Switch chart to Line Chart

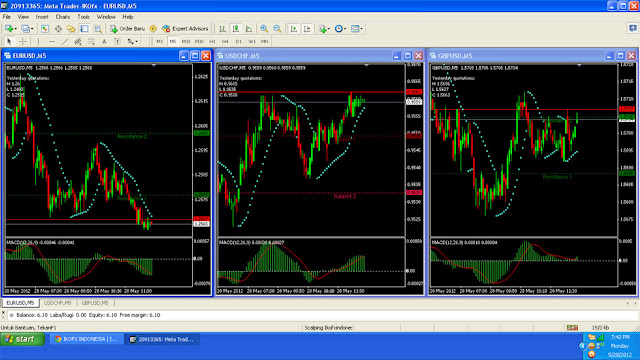[x=249, y=29]
